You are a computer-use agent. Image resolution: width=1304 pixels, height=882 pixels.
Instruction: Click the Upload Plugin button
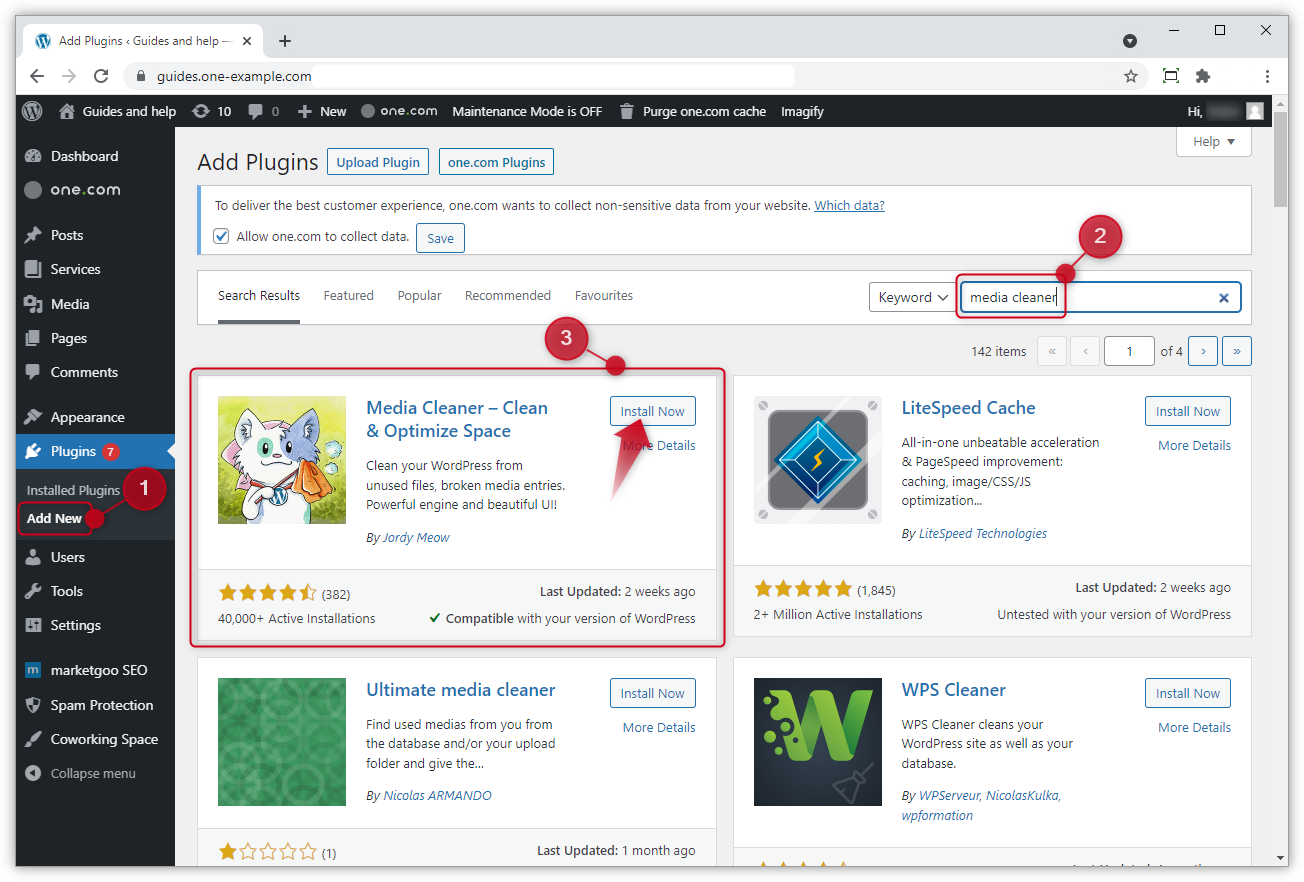[x=377, y=161]
